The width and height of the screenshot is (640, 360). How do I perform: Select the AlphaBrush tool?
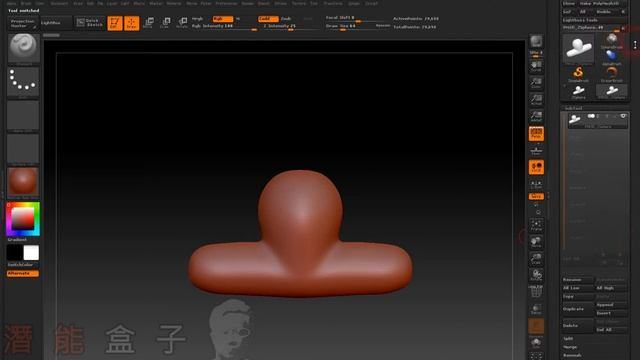[x=611, y=58]
